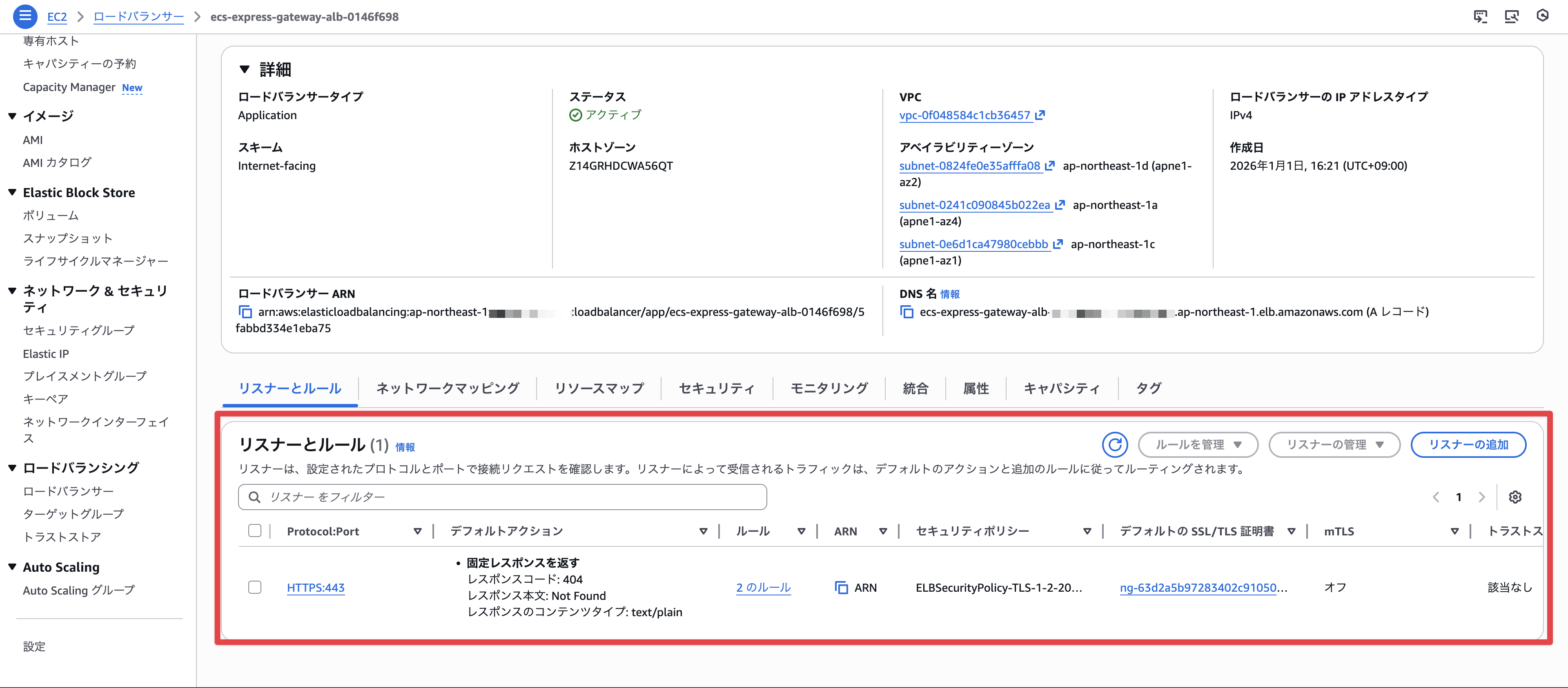Image resolution: width=1568 pixels, height=688 pixels.
Task: Copy the HTTPS:443 listener ARN
Action: click(x=841, y=588)
